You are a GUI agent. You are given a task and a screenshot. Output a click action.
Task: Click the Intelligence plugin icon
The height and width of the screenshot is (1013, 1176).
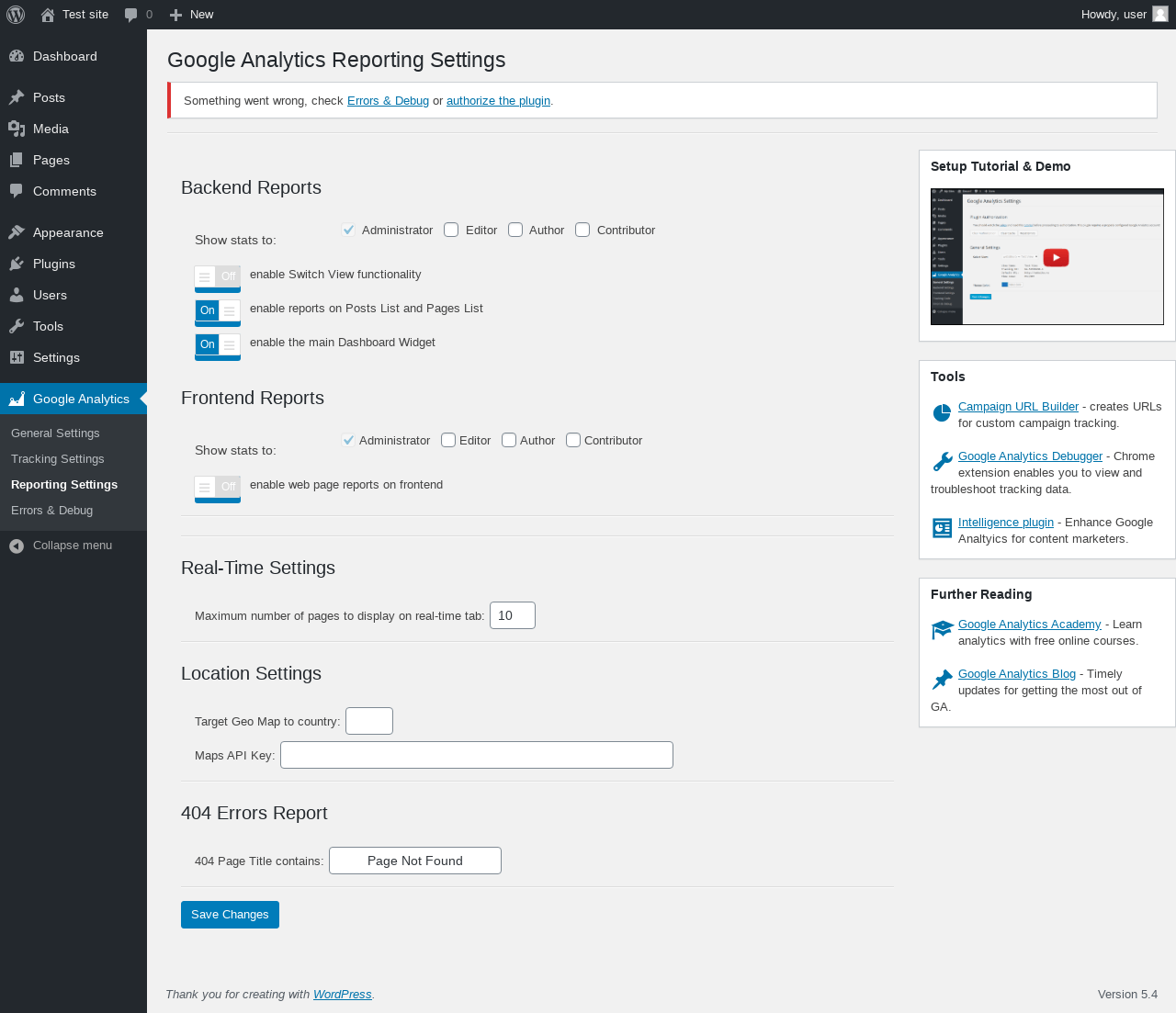(942, 528)
